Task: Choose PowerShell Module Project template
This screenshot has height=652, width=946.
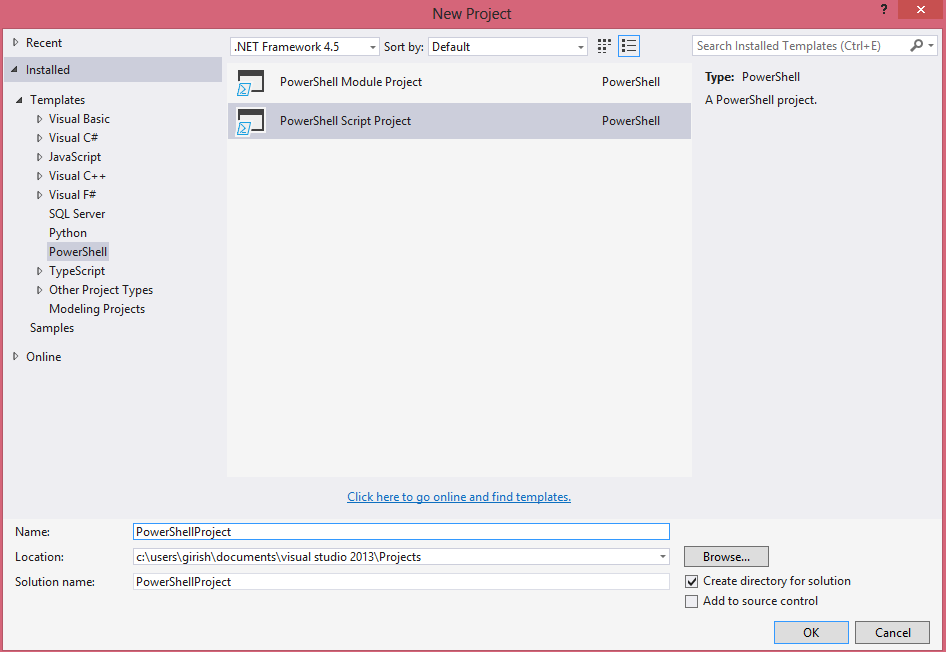Action: click(459, 83)
